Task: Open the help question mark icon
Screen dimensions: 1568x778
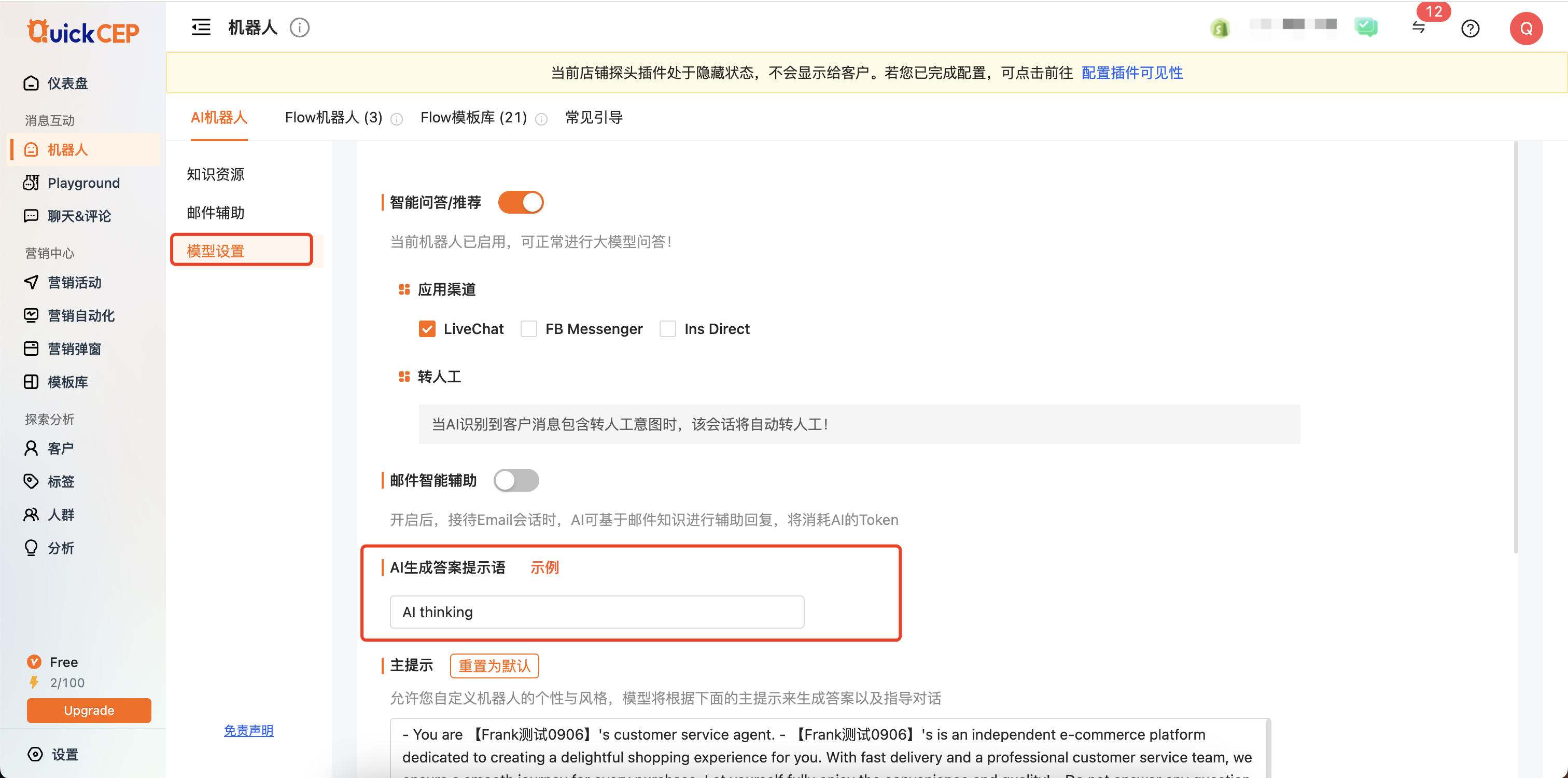Action: (1470, 29)
